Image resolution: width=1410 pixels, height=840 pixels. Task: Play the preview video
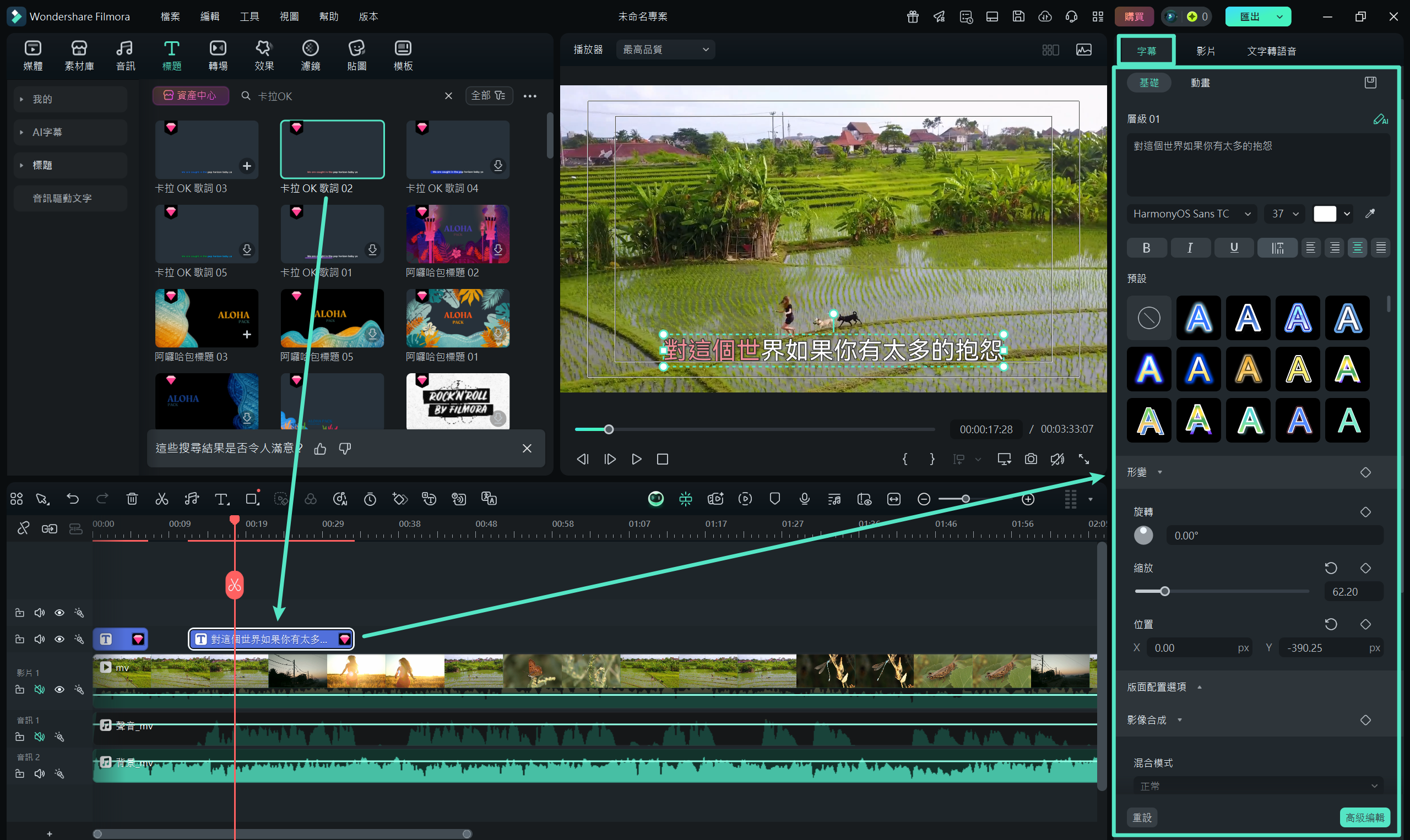click(637, 459)
